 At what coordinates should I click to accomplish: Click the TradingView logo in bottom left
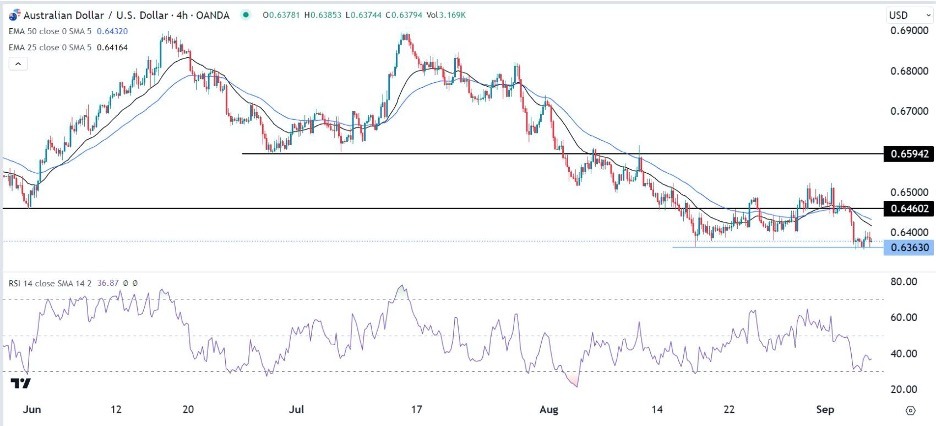point(18,384)
